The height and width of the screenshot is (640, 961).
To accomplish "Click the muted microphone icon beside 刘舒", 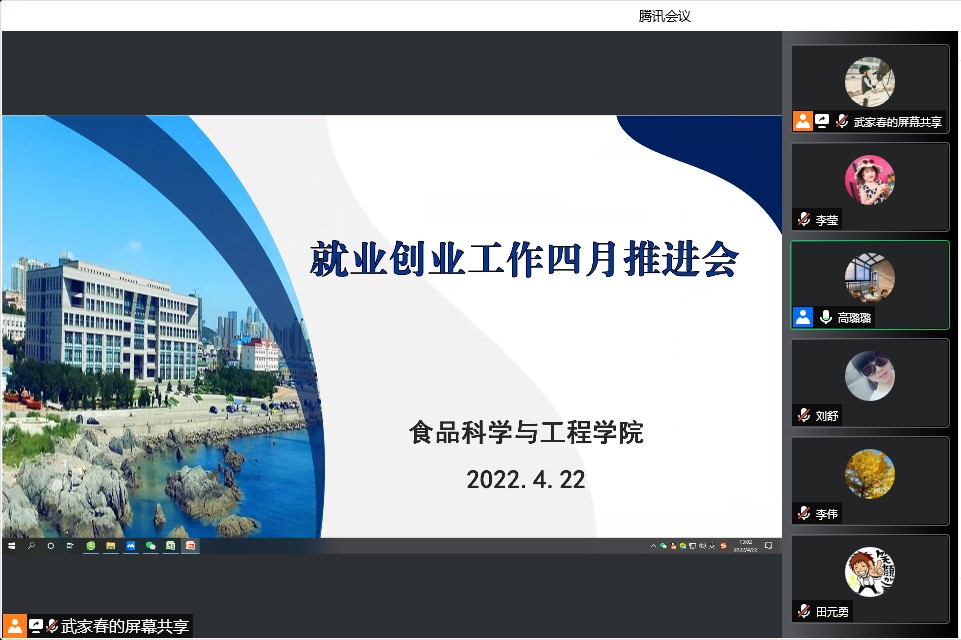I will 803,416.
